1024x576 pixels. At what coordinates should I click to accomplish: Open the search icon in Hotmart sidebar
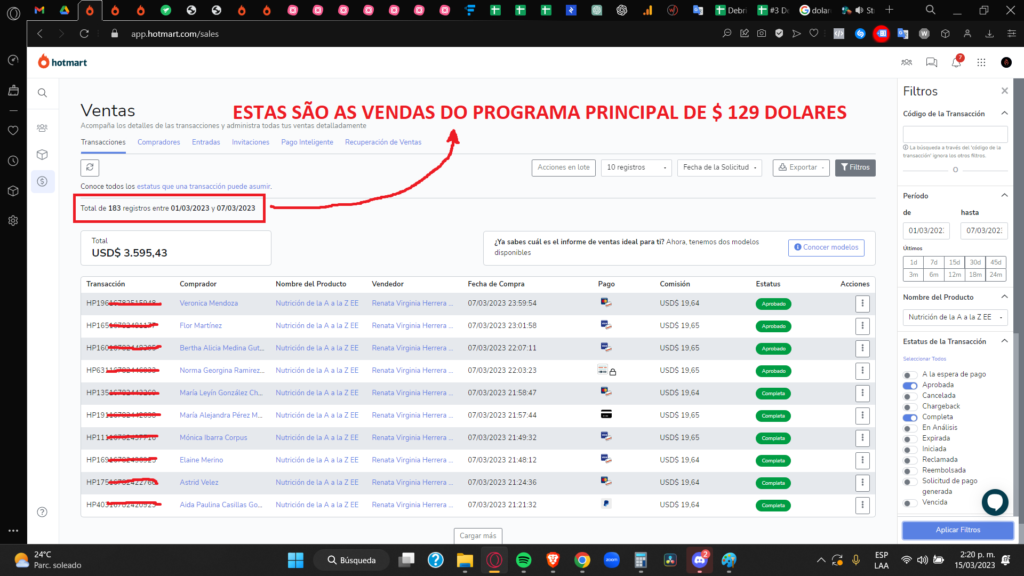click(42, 93)
